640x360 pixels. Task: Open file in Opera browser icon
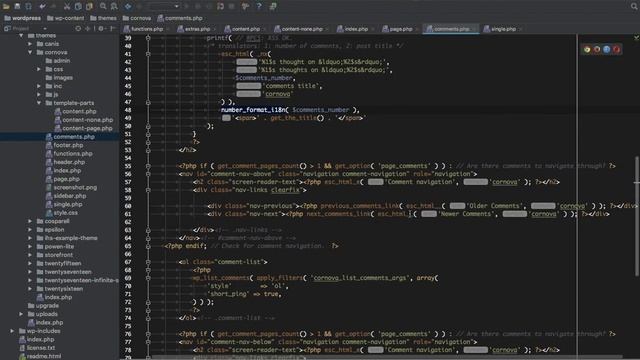coord(616,49)
